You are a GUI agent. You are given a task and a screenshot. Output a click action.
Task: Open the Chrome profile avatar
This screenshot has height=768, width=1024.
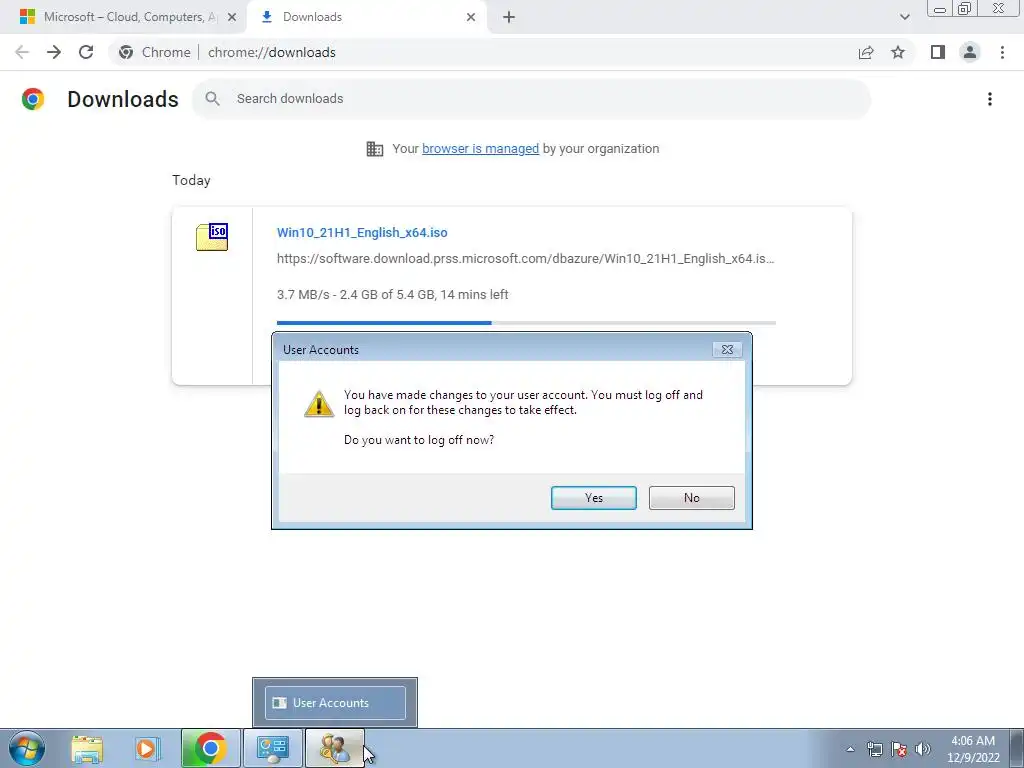pos(970,52)
